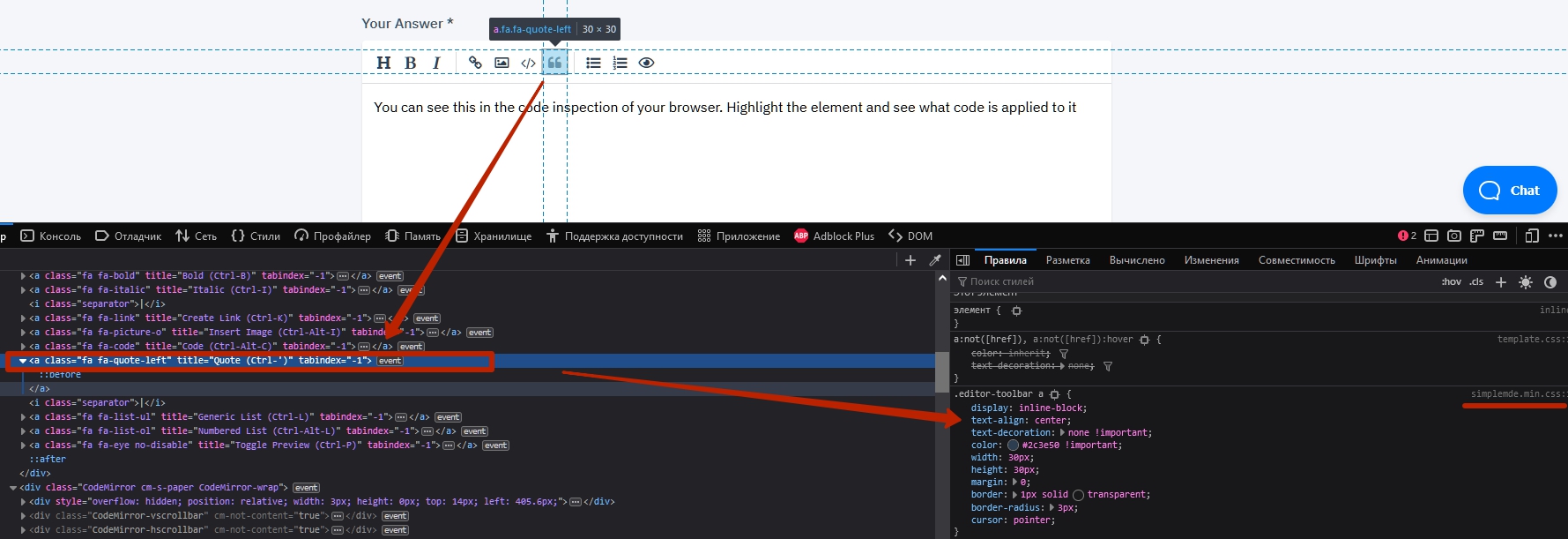The image size is (1568, 539).
Task: Take a screenshot with camera icon
Action: tap(1454, 236)
